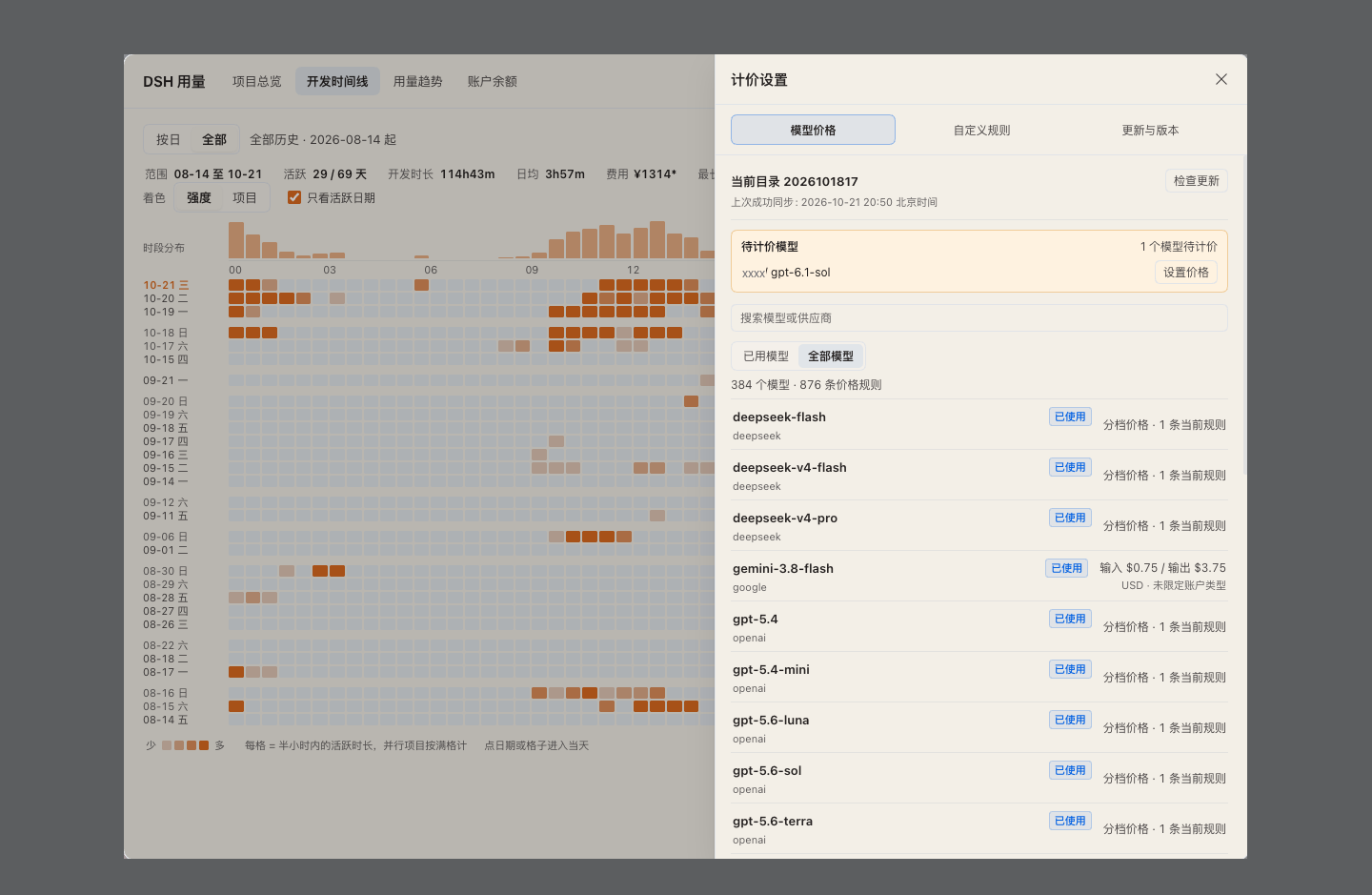
Task: Filter list to 已用模型
Action: pos(766,356)
